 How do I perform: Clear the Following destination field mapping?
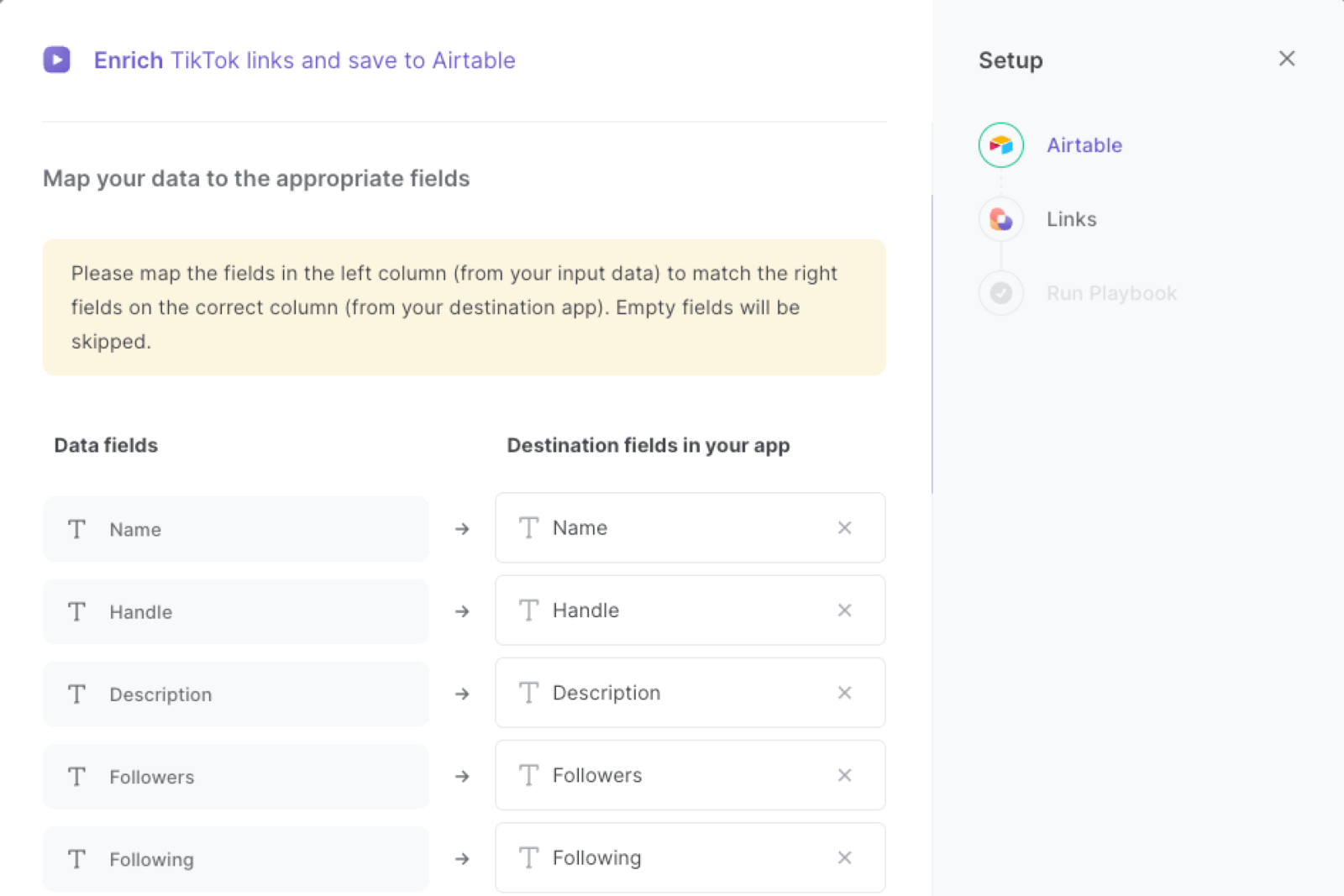click(844, 858)
